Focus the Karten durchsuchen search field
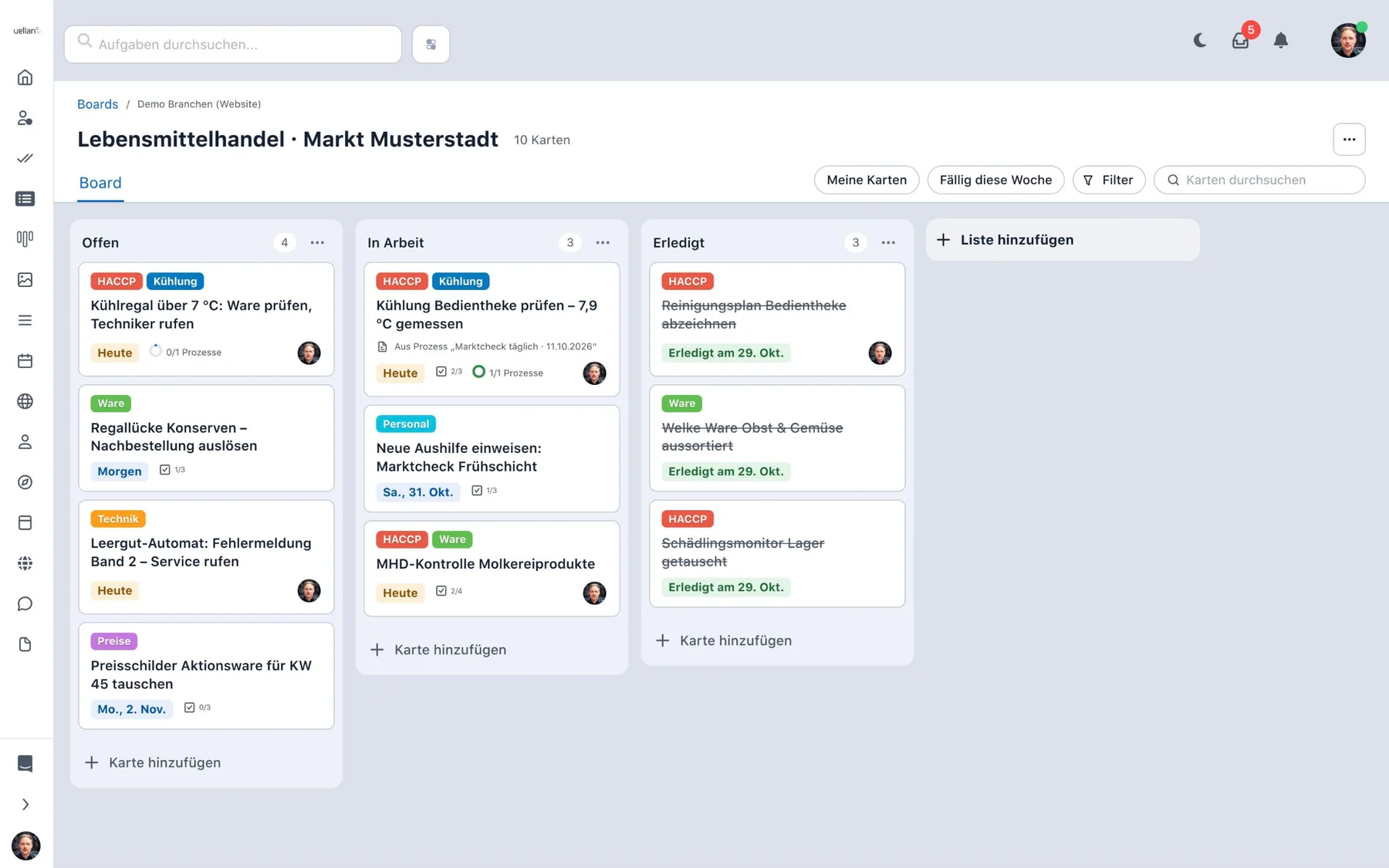 (x=1259, y=180)
